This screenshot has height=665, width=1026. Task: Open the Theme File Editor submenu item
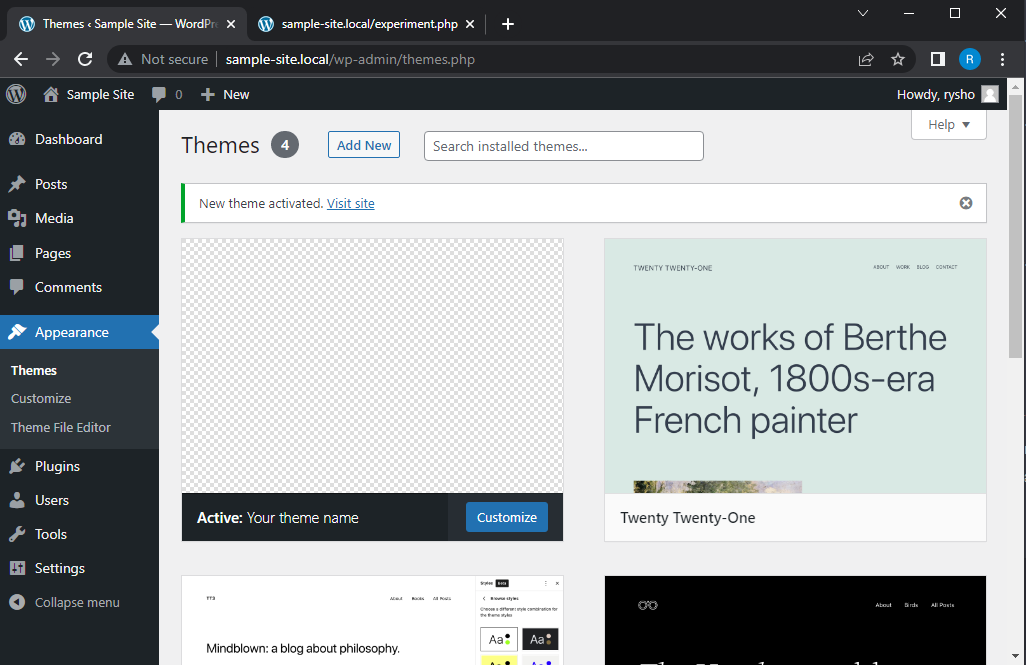click(x=61, y=427)
